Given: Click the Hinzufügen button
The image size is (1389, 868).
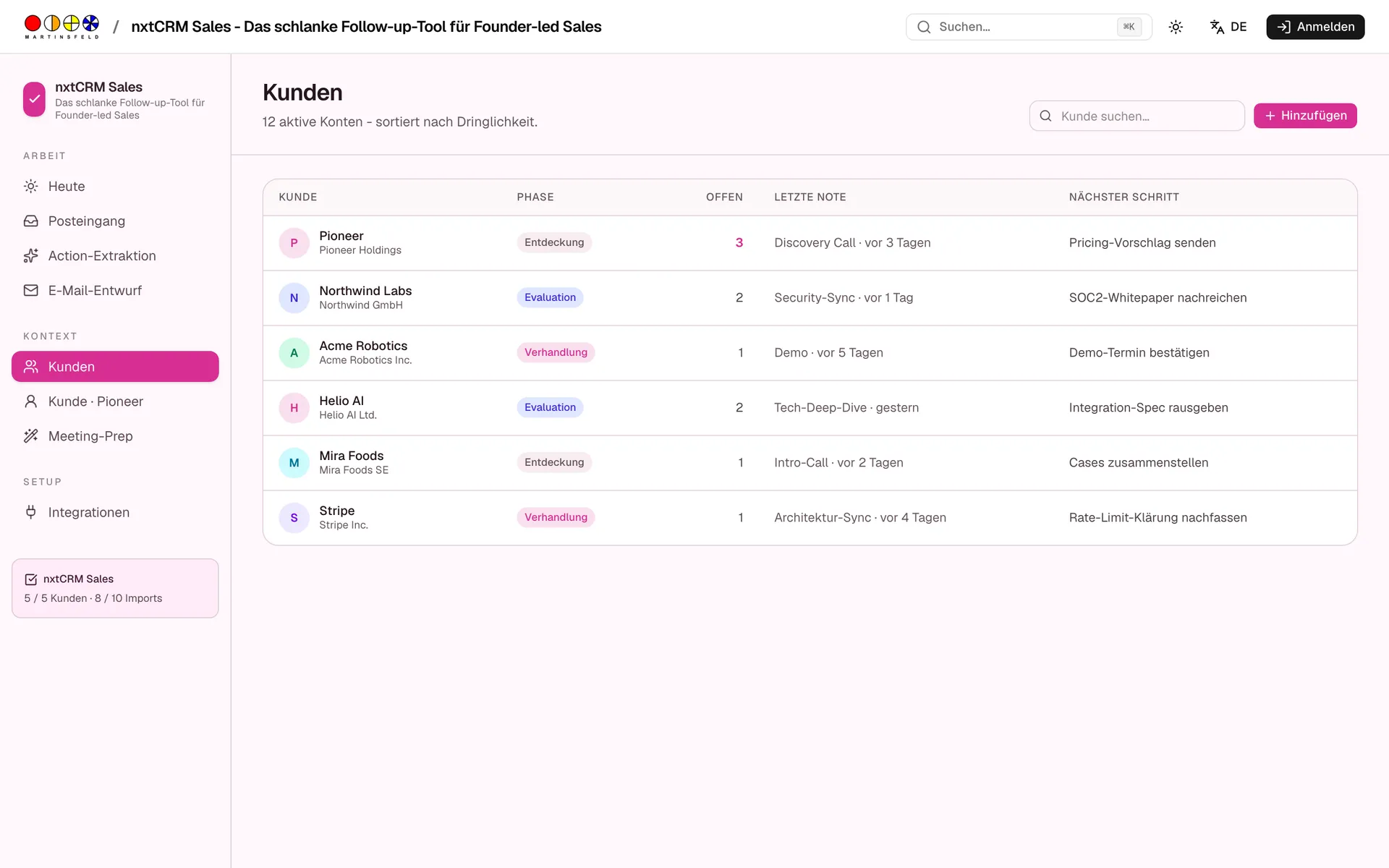Looking at the screenshot, I should [1305, 116].
